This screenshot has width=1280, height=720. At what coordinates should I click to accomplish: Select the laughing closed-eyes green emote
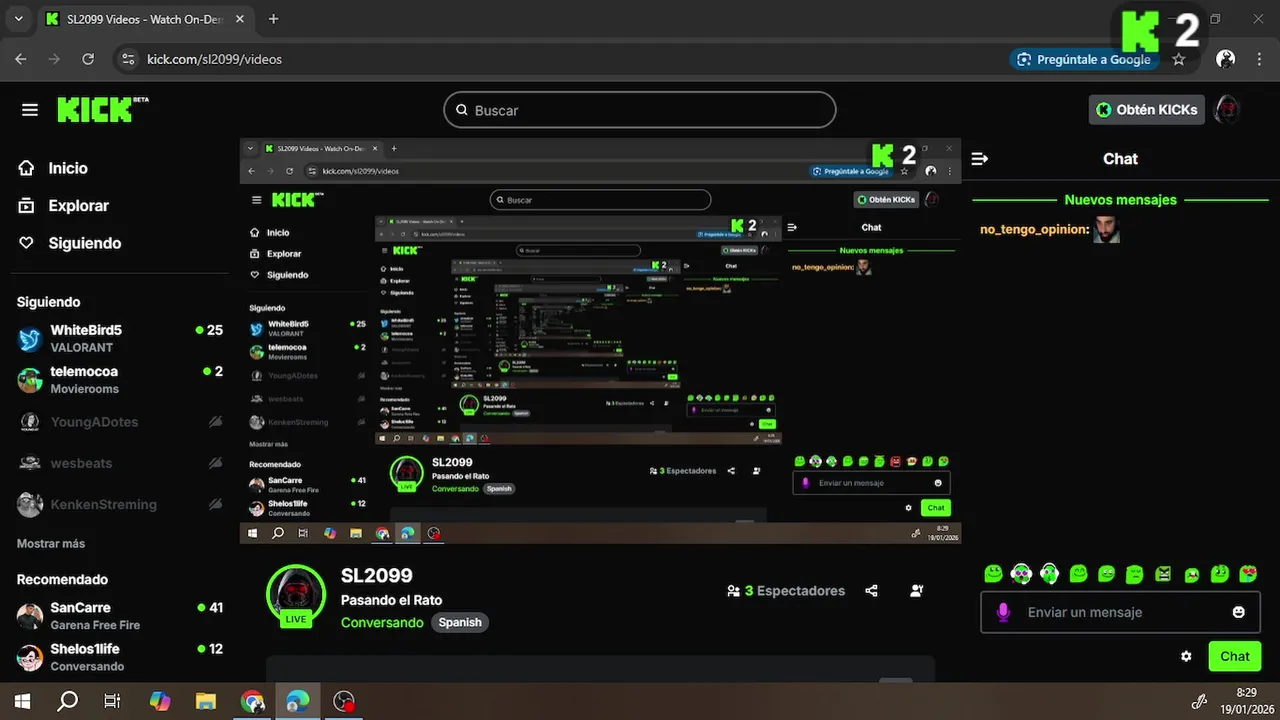tap(1078, 574)
